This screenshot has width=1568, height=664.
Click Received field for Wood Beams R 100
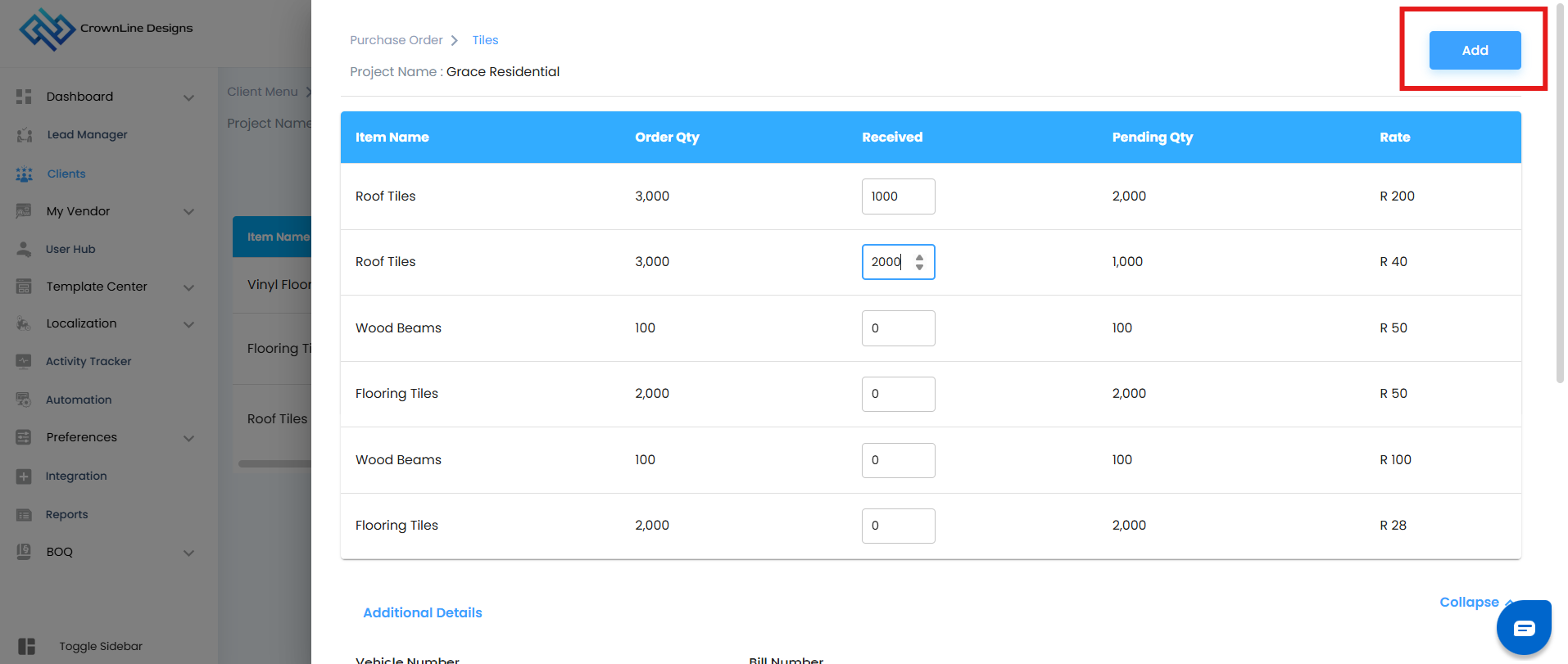(898, 460)
